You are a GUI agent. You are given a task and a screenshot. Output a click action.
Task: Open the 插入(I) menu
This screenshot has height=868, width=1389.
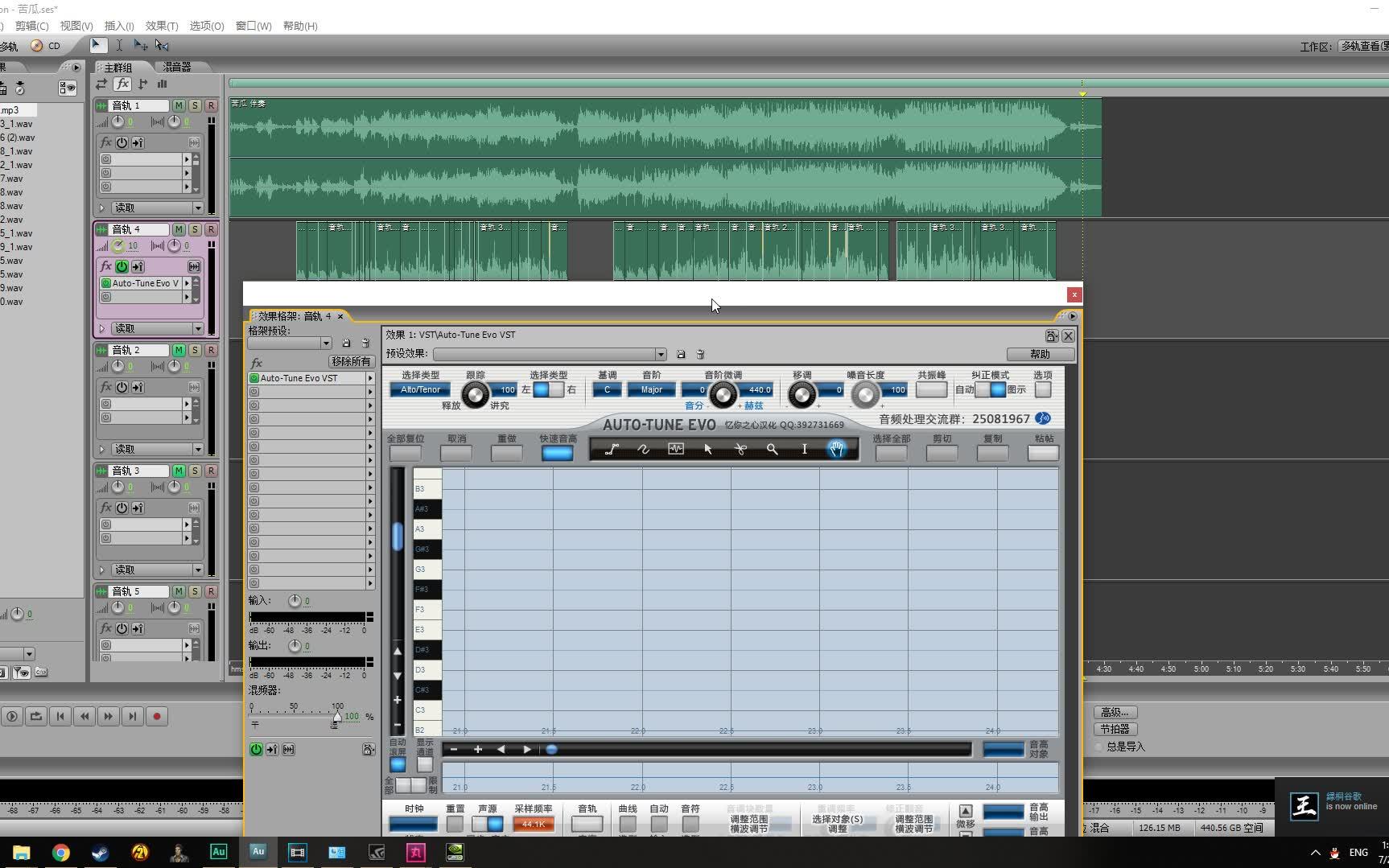click(x=119, y=26)
